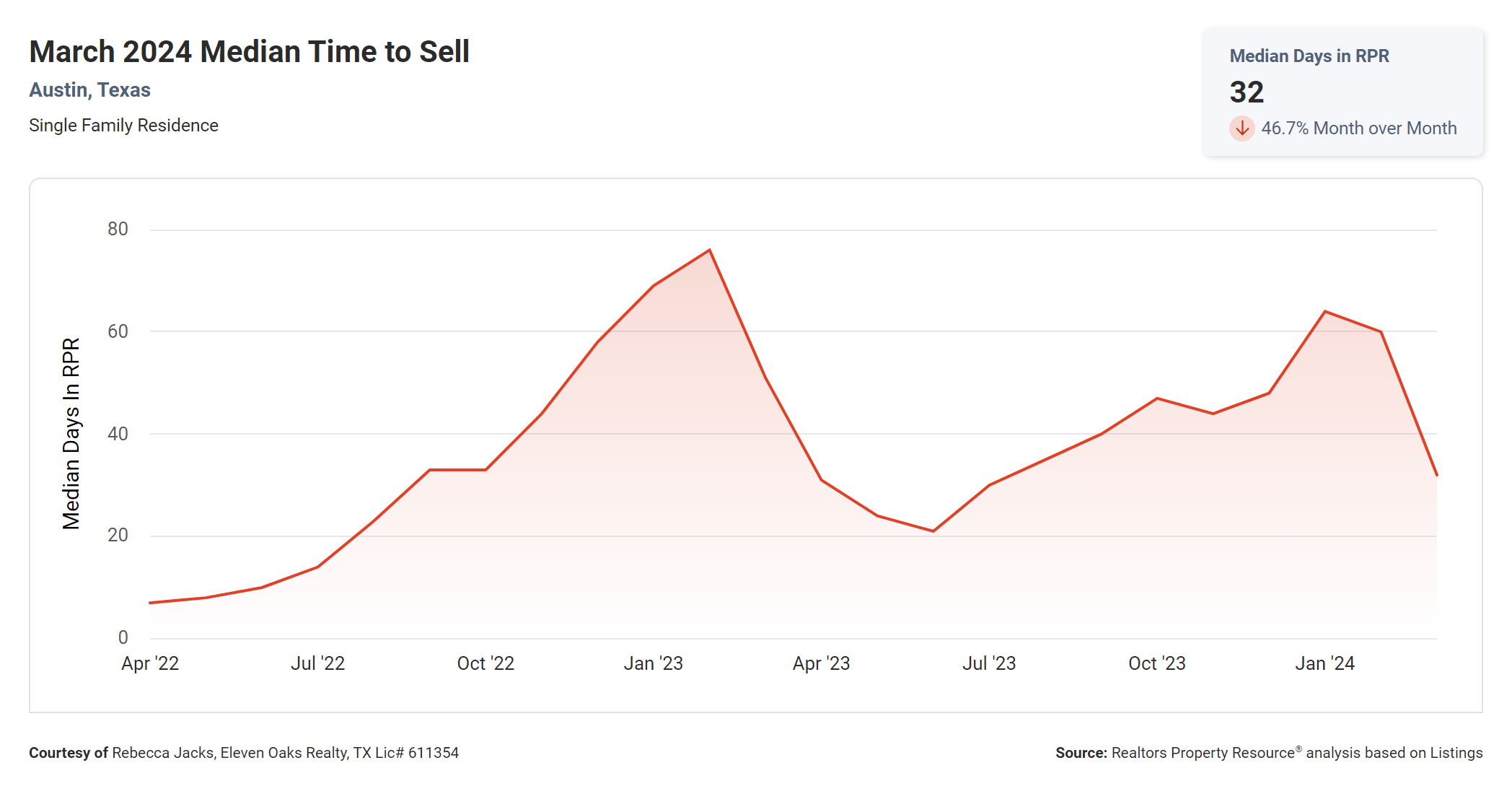Click the Median Days In RPR axis title
This screenshot has height=794, width=1512.
pyautogui.click(x=71, y=433)
